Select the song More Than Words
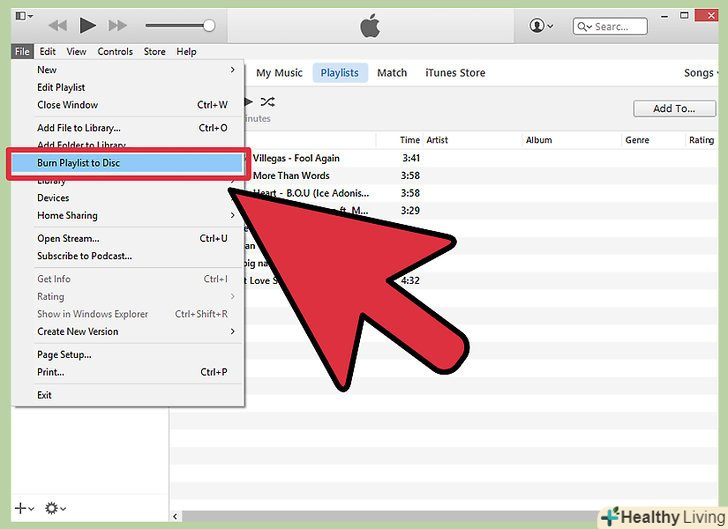Image resolution: width=728 pixels, height=529 pixels. pyautogui.click(x=292, y=176)
